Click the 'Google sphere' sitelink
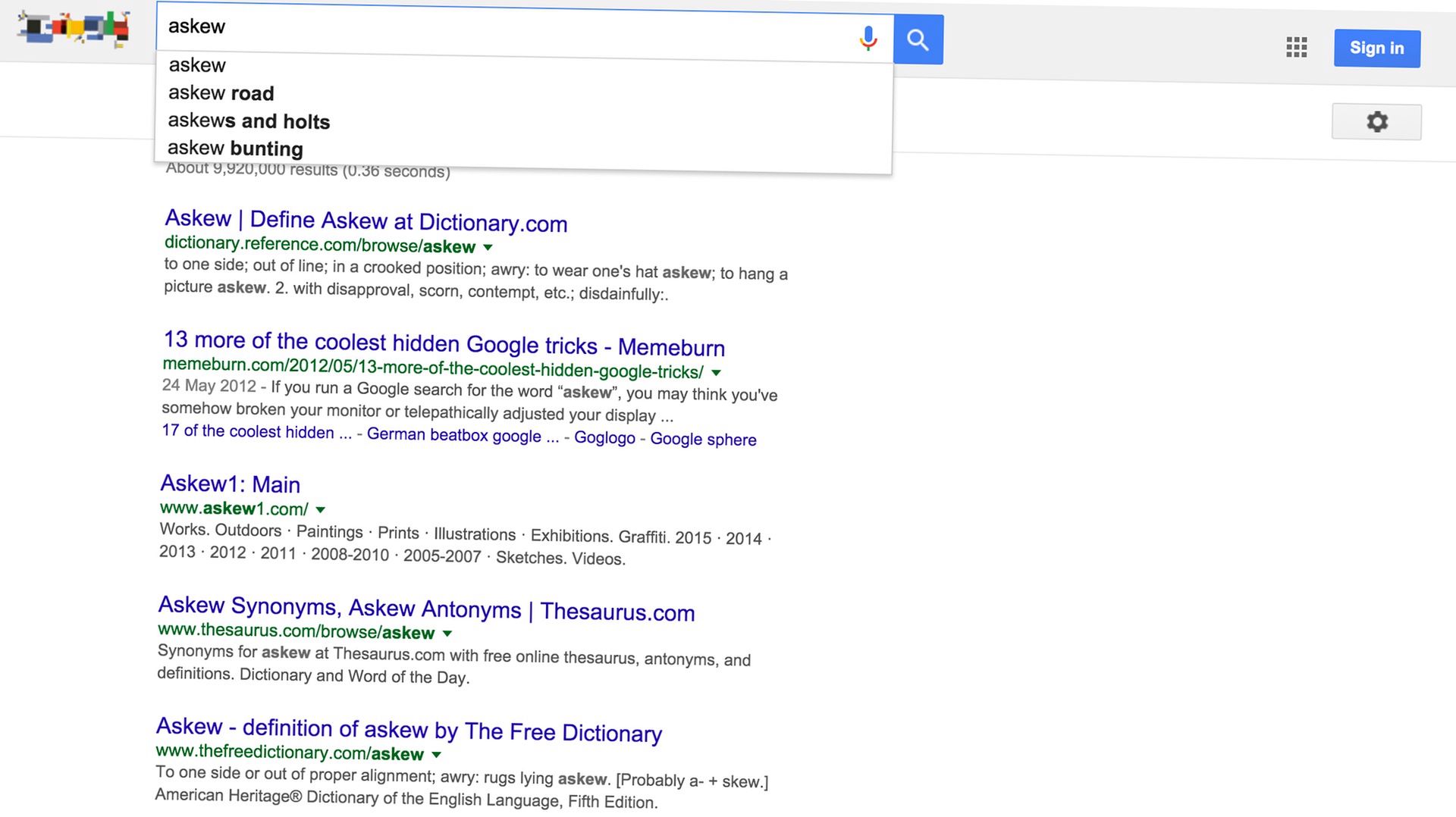 coord(703,440)
